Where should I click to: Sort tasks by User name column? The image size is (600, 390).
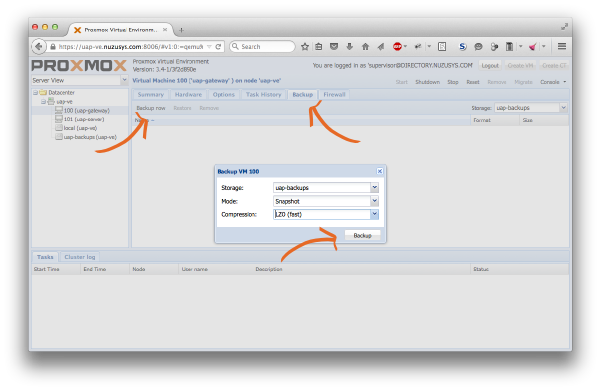(215, 269)
